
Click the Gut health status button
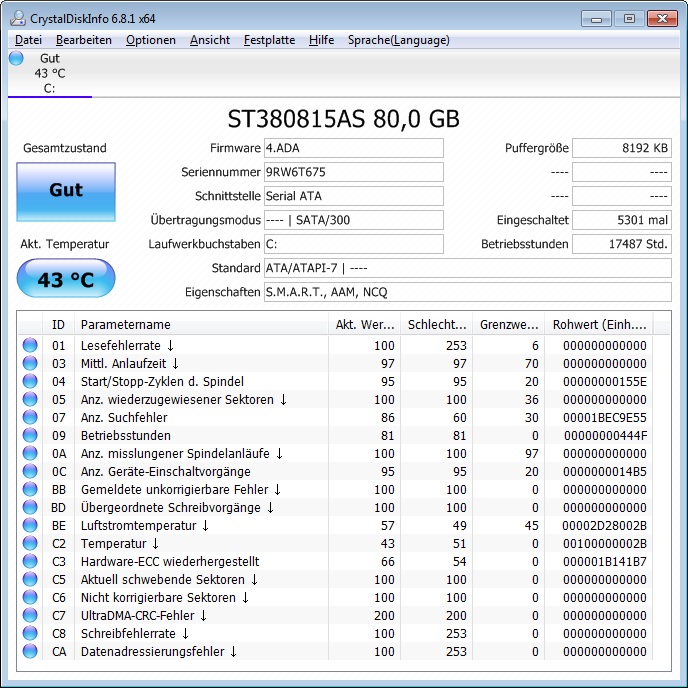[x=66, y=192]
